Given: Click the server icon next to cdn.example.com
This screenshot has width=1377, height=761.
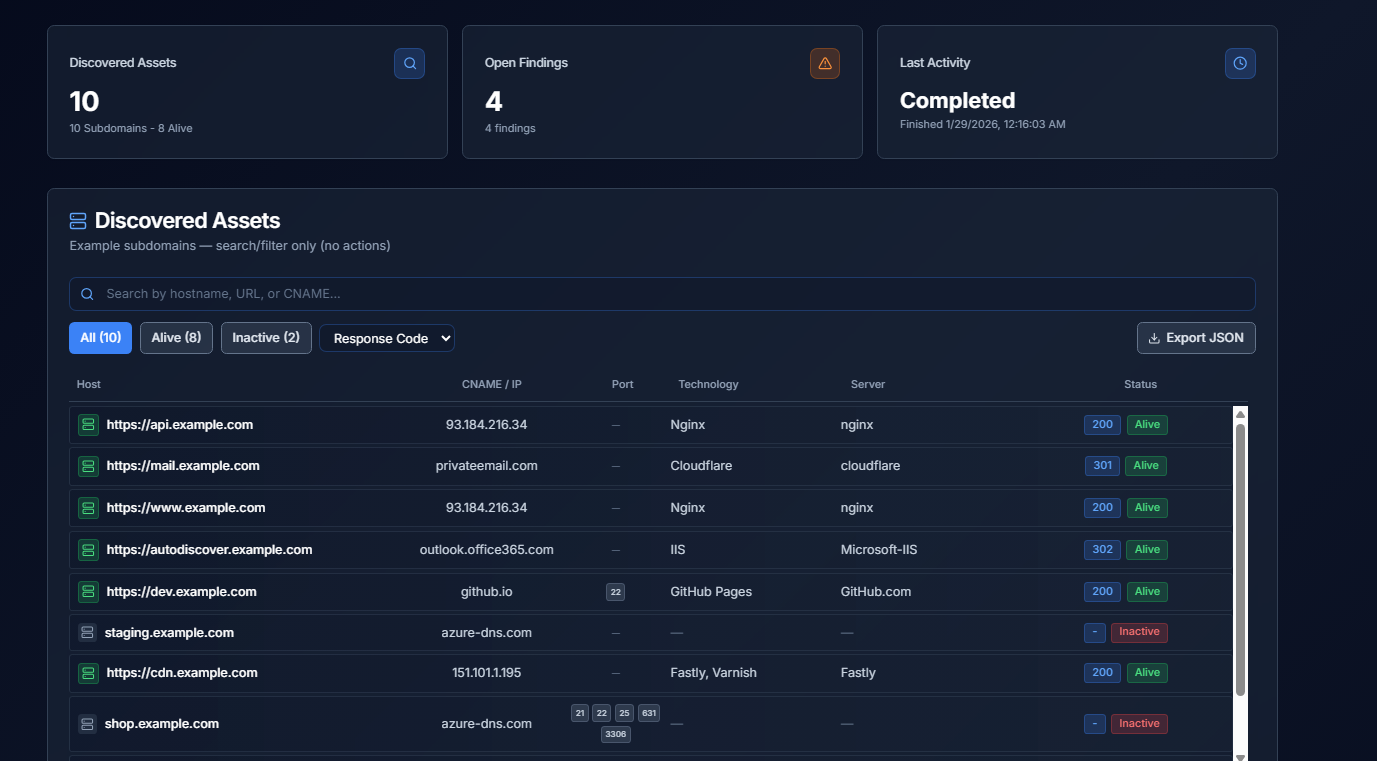Looking at the screenshot, I should 88,672.
